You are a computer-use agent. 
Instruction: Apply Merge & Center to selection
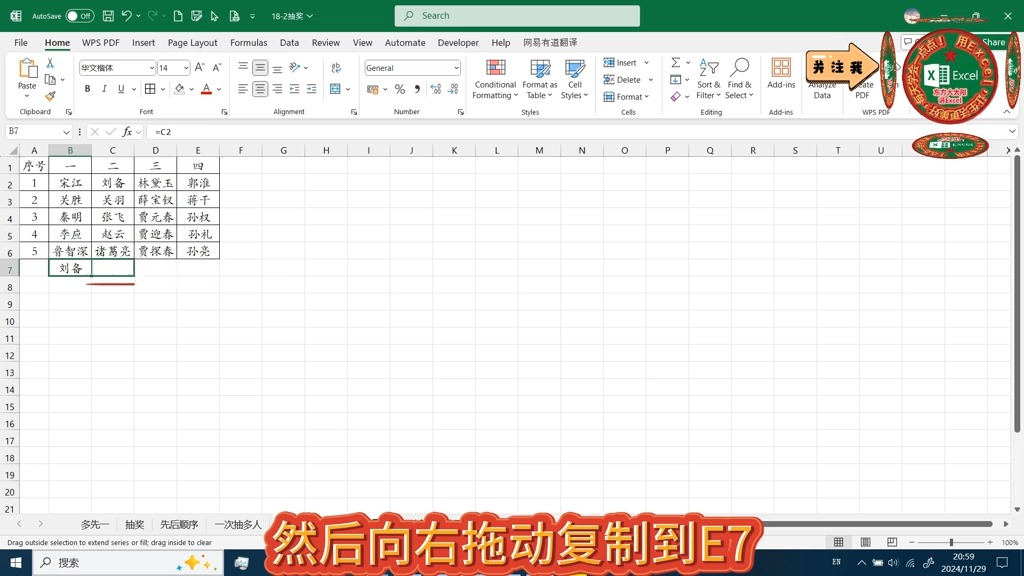pyautogui.click(x=335, y=89)
